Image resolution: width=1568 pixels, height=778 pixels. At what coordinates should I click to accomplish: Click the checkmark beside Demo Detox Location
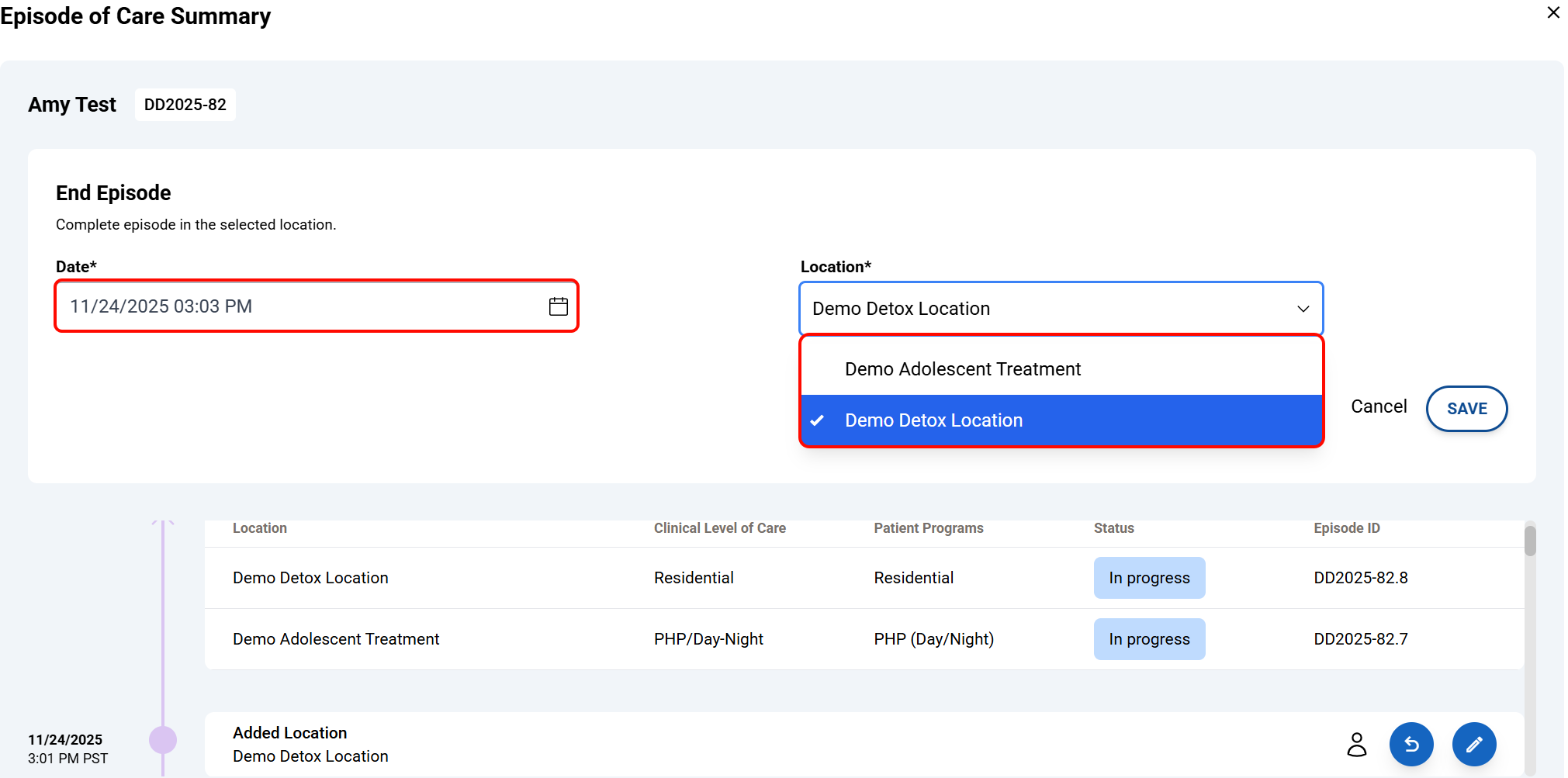click(x=817, y=420)
